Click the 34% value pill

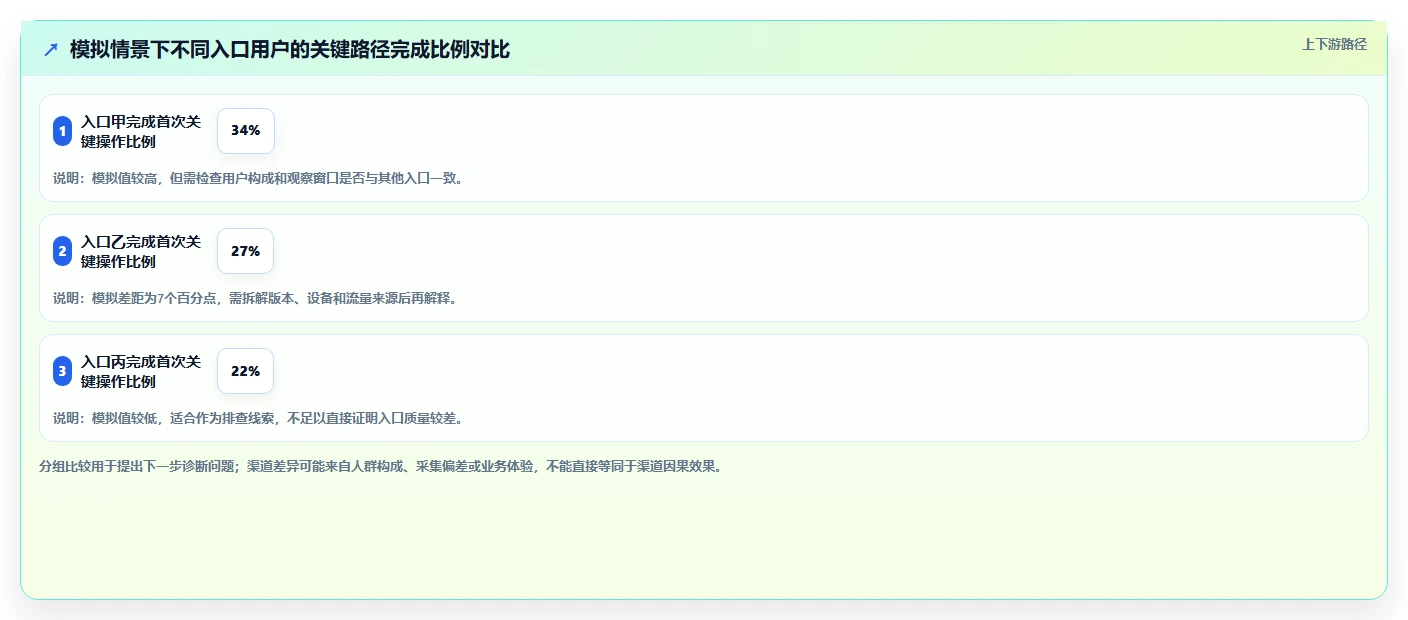(x=245, y=131)
